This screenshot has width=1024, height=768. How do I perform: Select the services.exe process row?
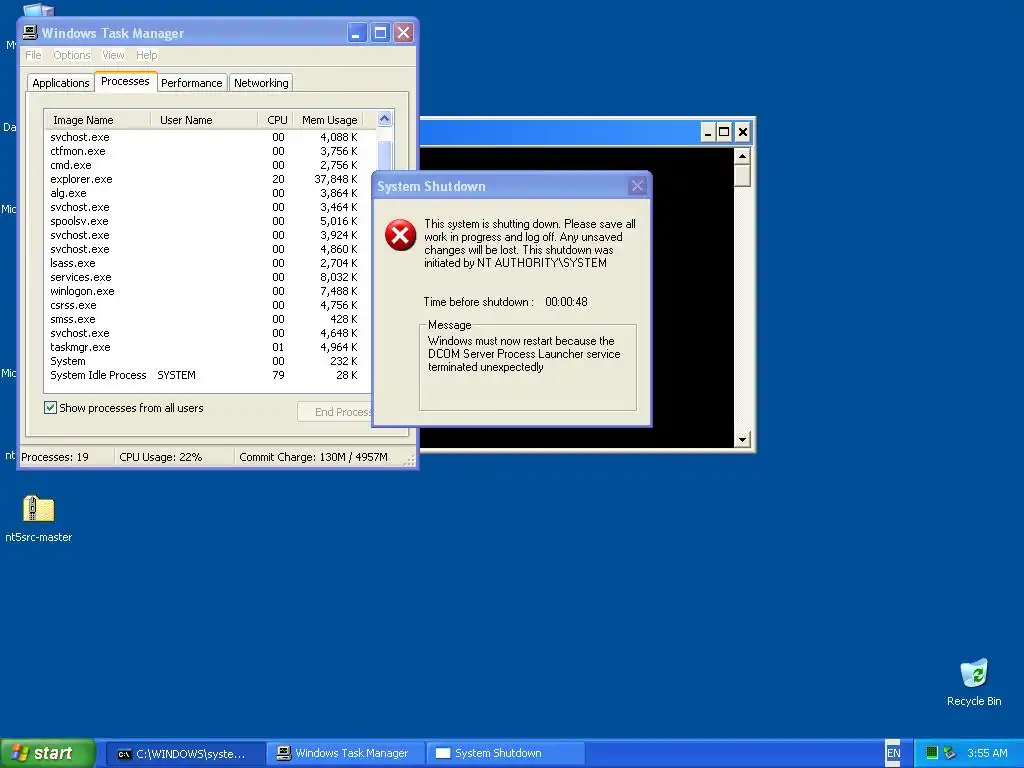coord(210,277)
